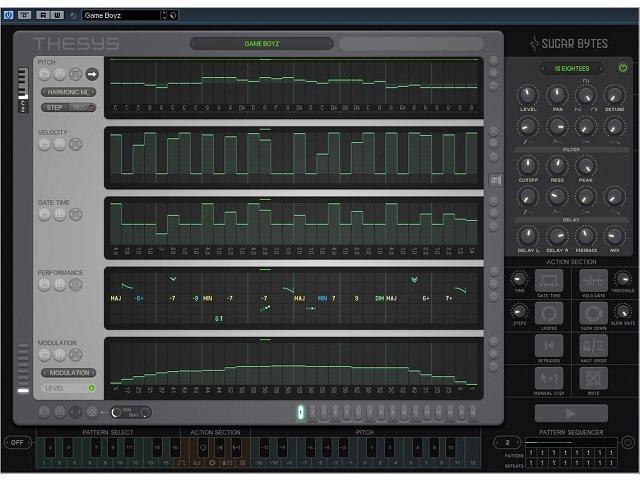Click the Modulation button

pos(68,372)
